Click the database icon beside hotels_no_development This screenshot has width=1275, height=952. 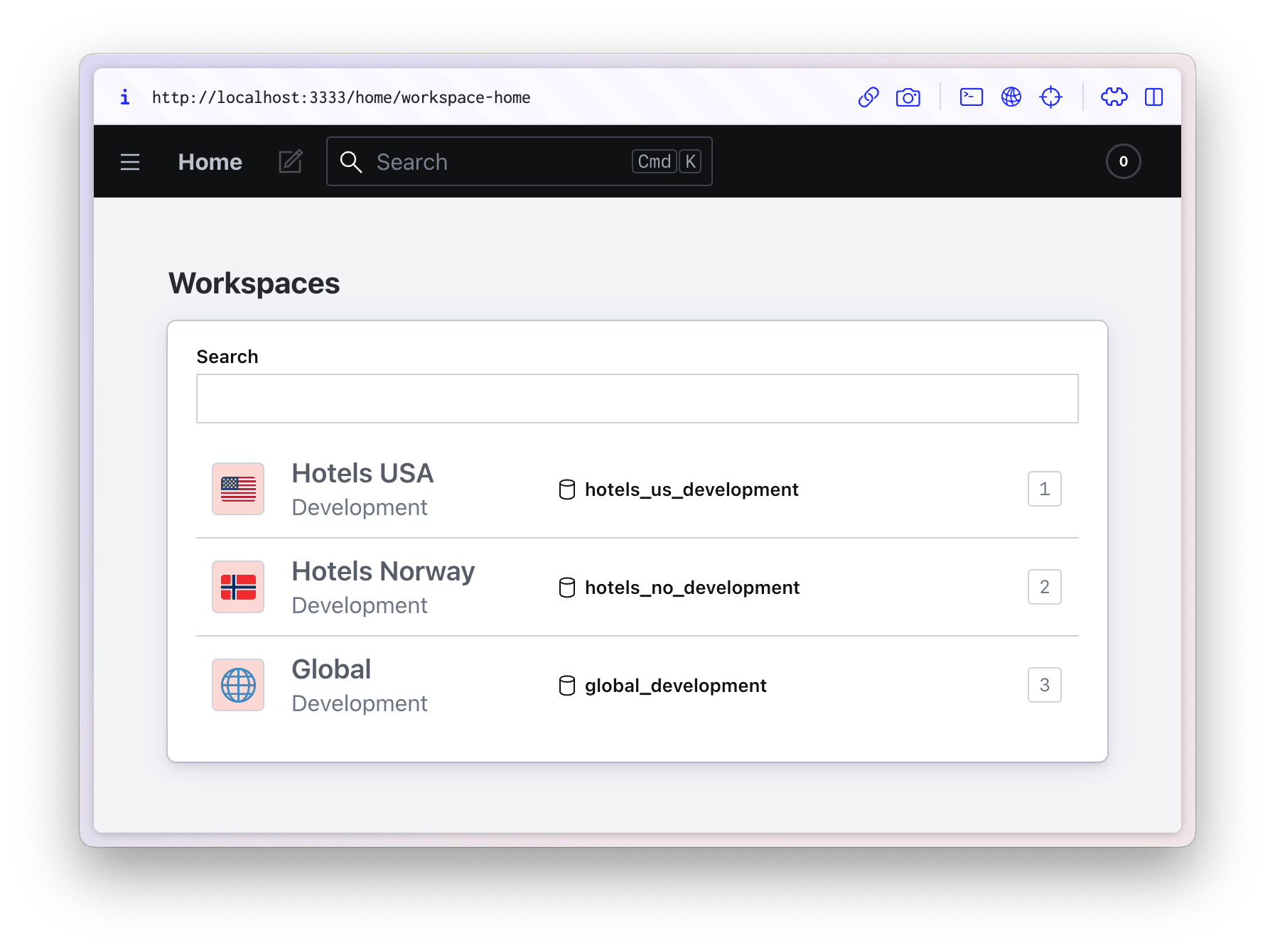coord(566,587)
